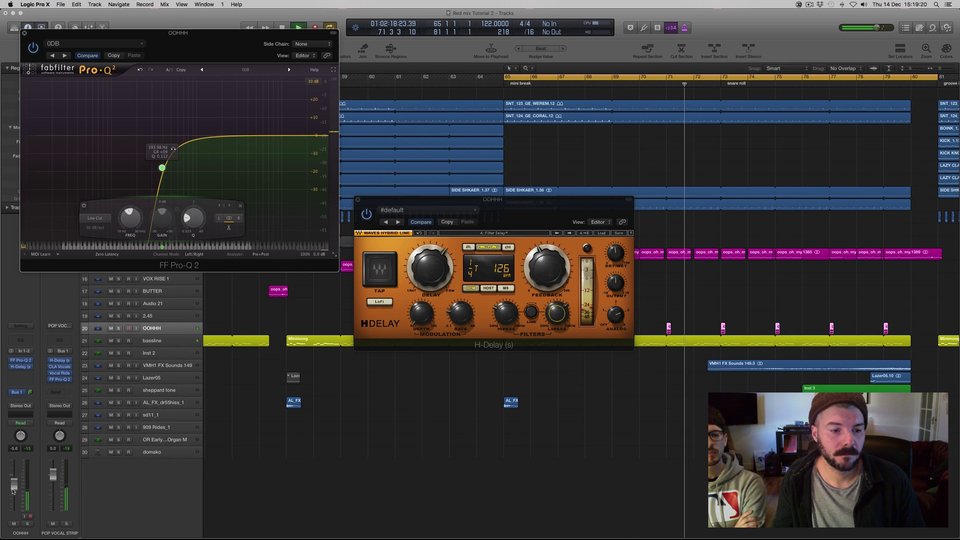The image size is (960, 540).
Task: Toggle the H-Delay plugin power button
Action: 366,214
